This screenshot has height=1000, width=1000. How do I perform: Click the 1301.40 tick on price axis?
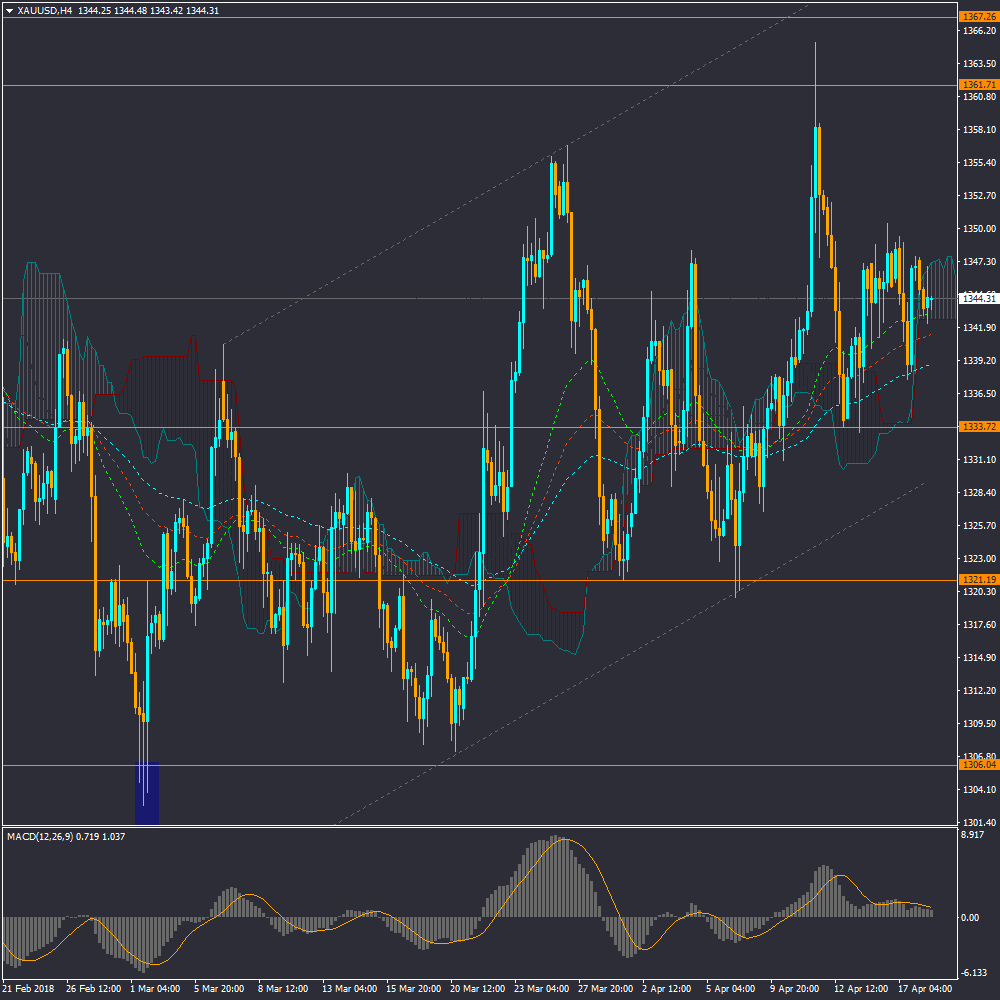pos(977,822)
